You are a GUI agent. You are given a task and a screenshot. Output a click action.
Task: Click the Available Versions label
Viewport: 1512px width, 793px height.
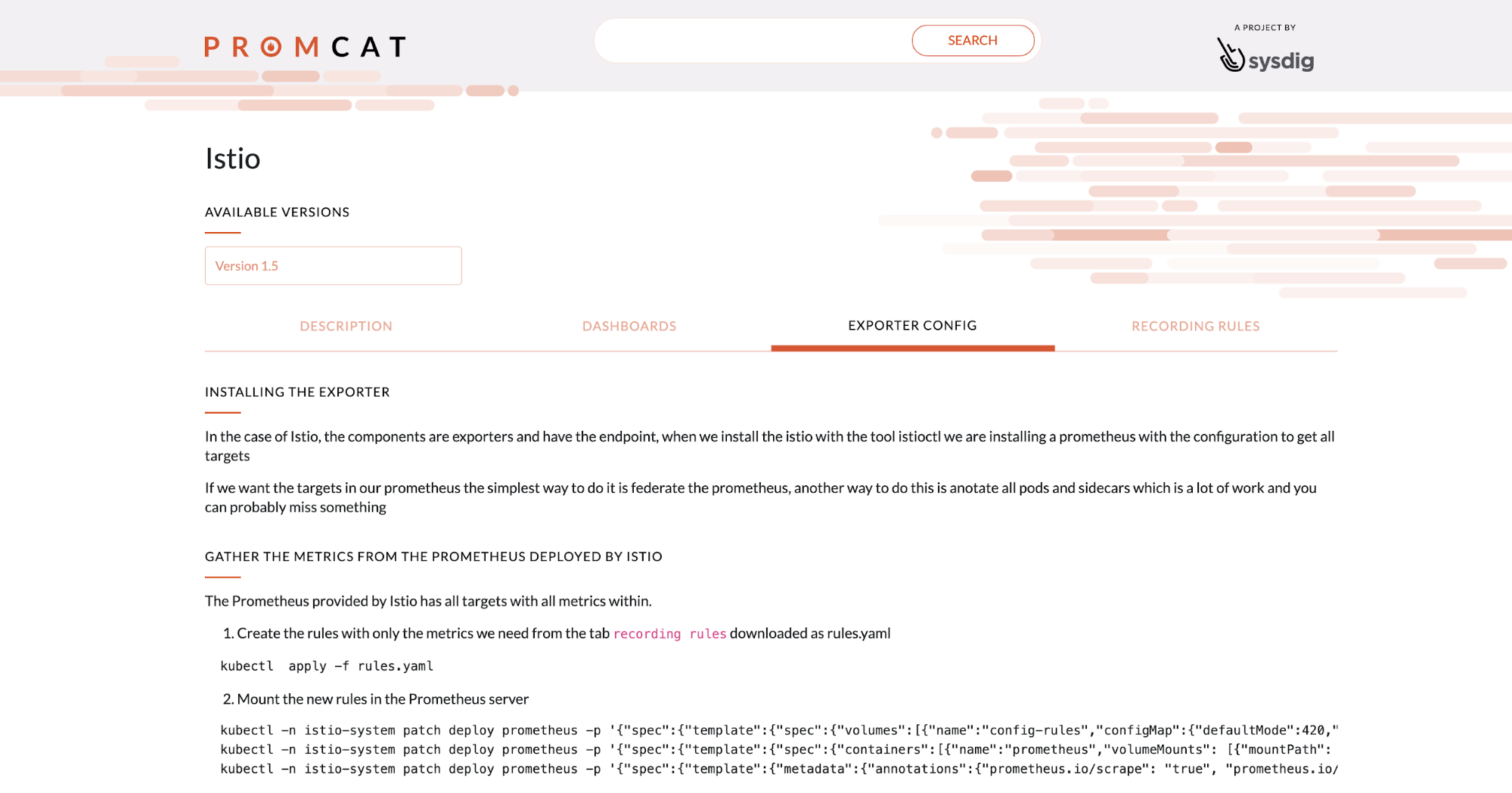pyautogui.click(x=277, y=212)
